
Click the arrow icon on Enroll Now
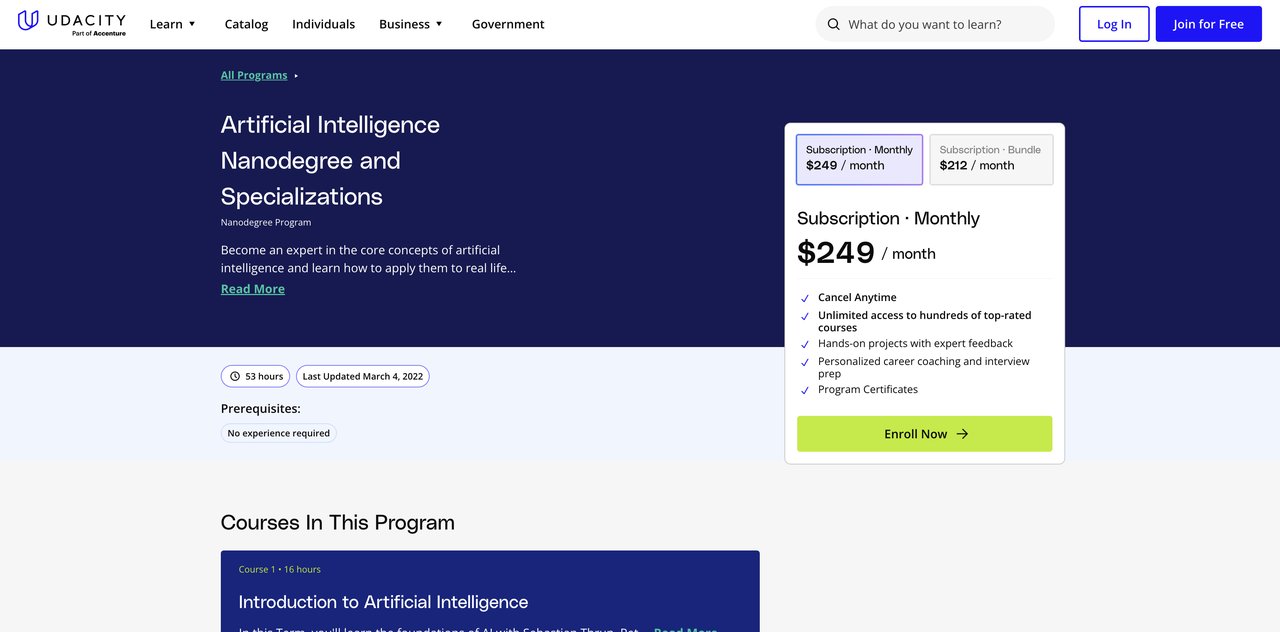[x=962, y=434]
